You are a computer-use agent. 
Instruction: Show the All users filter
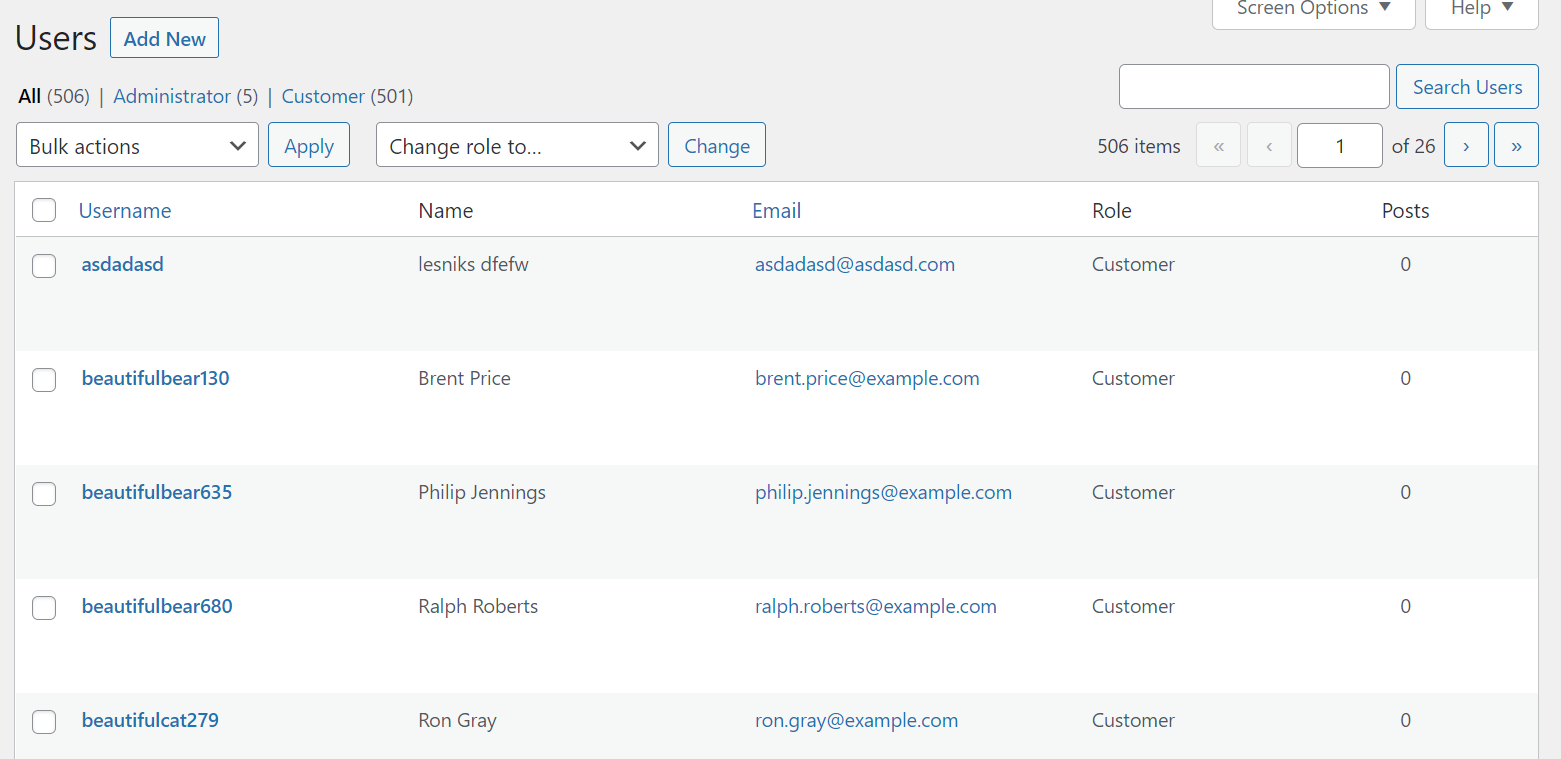coord(30,96)
